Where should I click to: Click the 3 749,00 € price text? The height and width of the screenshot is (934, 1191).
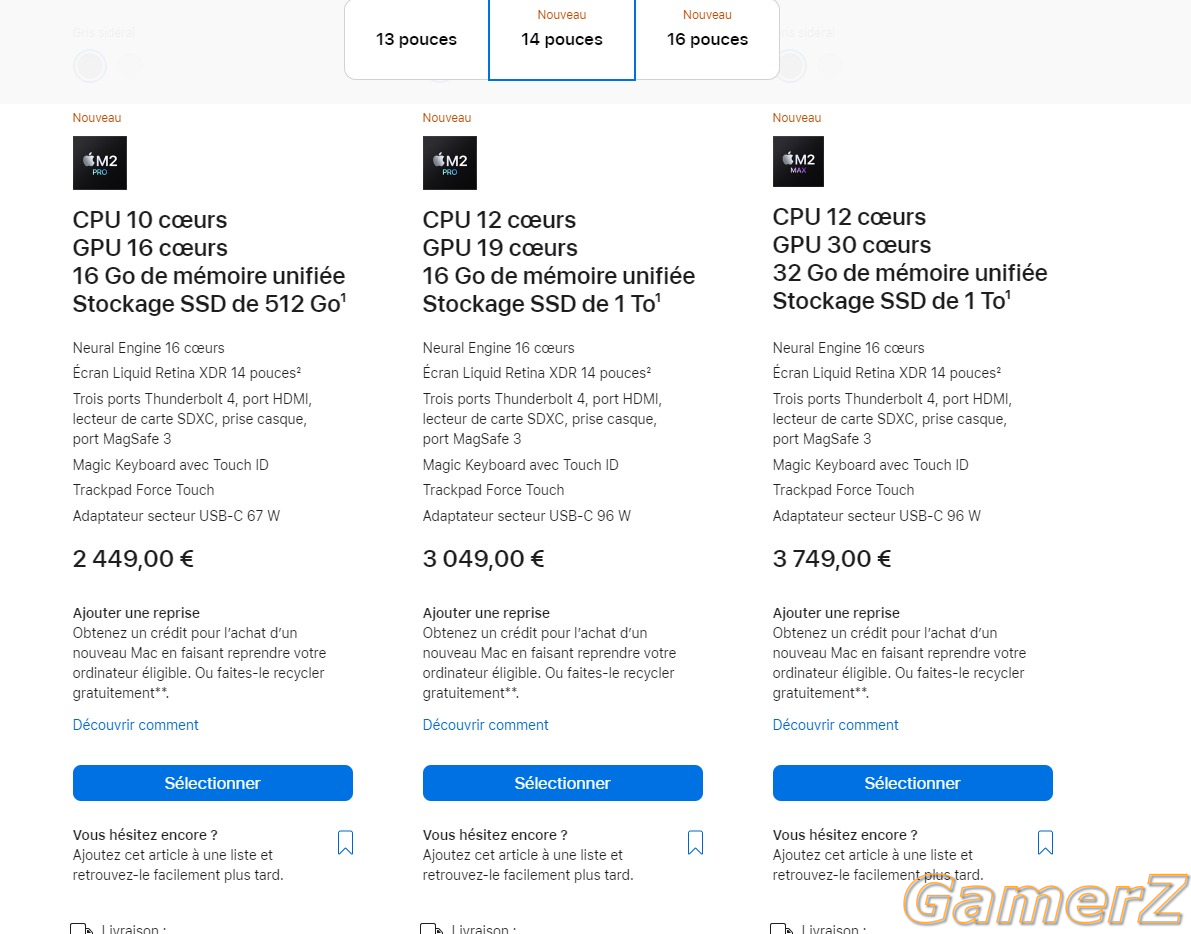[832, 559]
